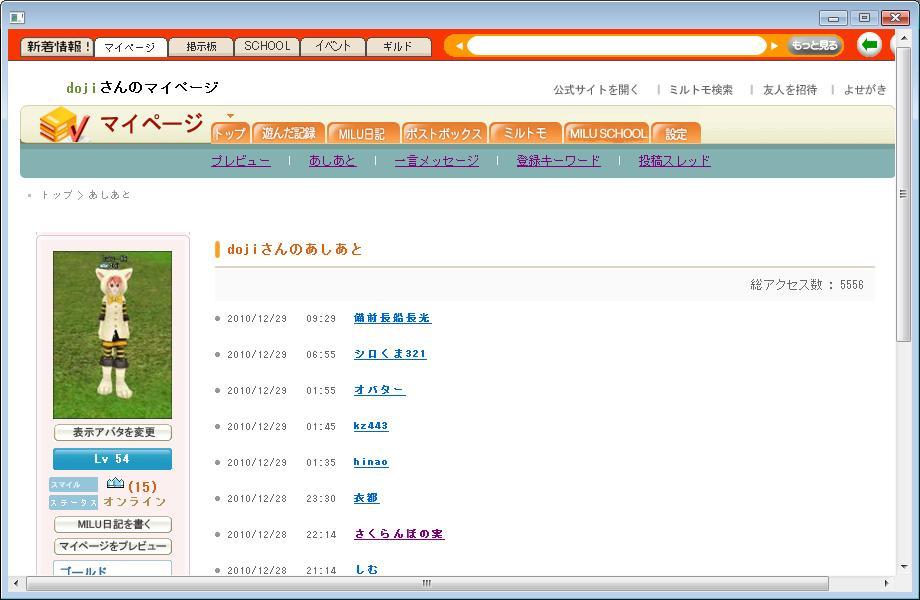920x600 pixels.
Task: Click the マイページ books logo icon
Action: click(x=64, y=125)
